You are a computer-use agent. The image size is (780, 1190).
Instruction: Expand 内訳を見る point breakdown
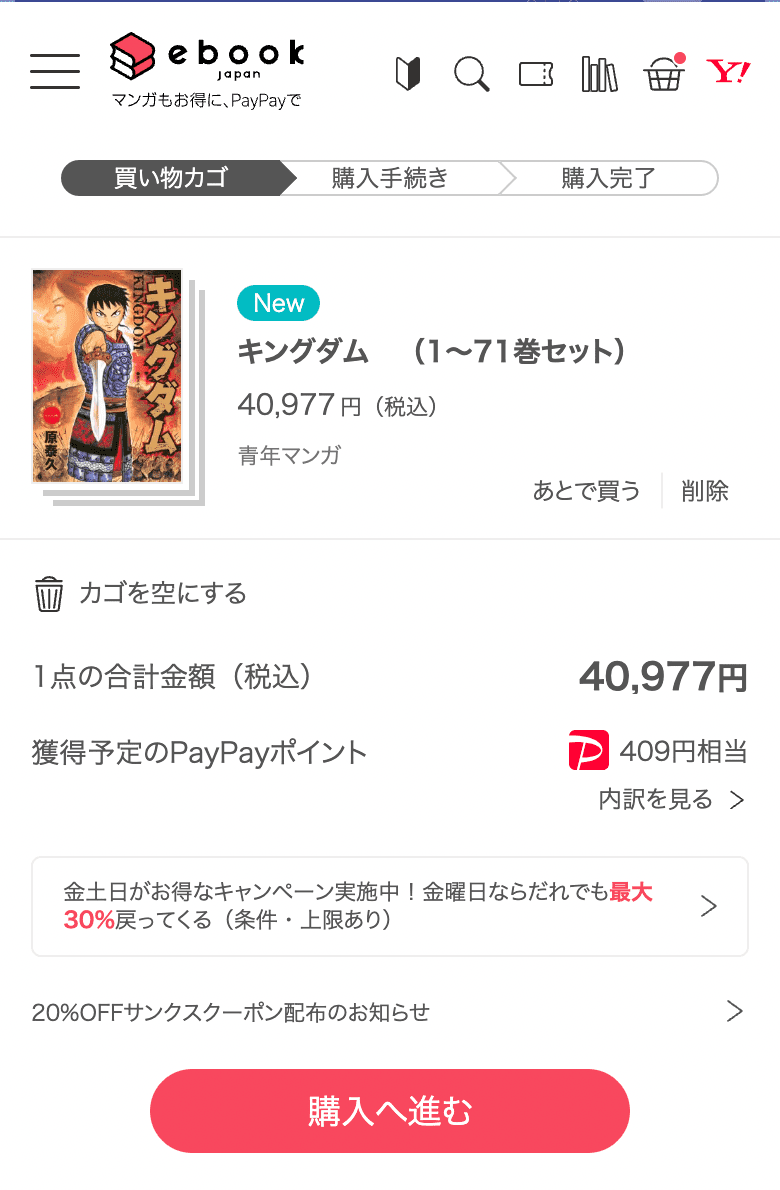[x=671, y=800]
